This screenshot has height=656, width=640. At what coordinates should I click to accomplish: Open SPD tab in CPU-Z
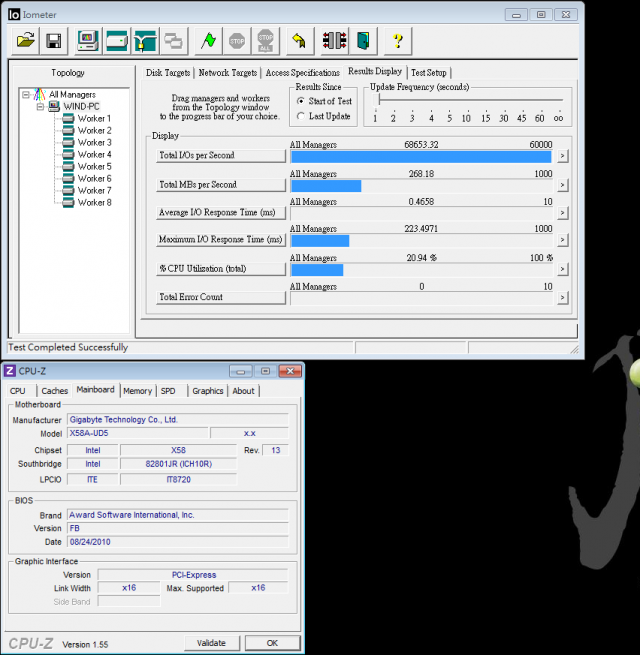[x=168, y=391]
